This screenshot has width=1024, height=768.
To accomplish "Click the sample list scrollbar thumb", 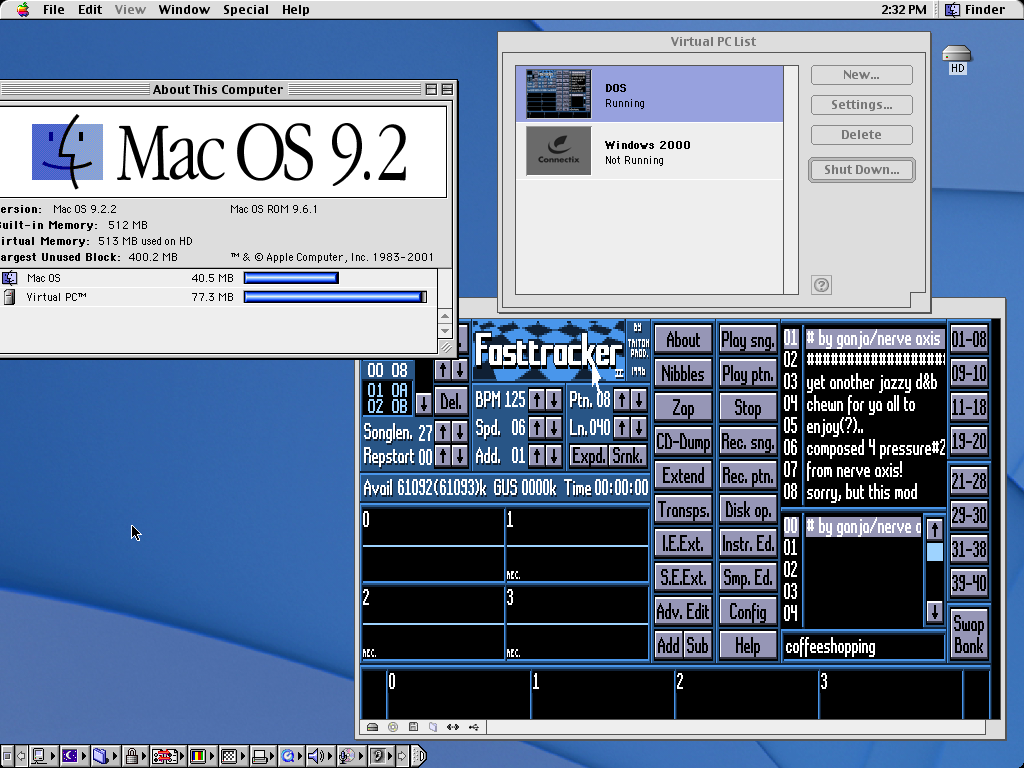I will pyautogui.click(x=934, y=552).
